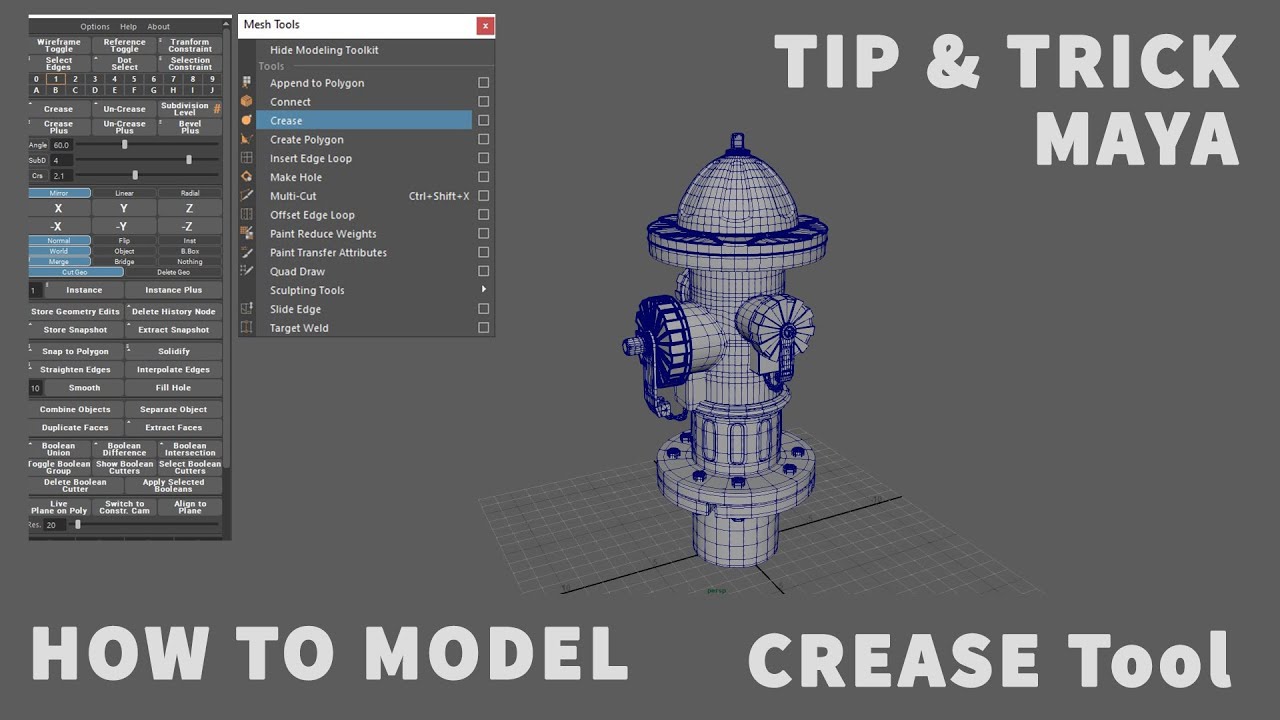The image size is (1280, 720).
Task: Open option box for Multi-Cut
Action: pyautogui.click(x=484, y=196)
